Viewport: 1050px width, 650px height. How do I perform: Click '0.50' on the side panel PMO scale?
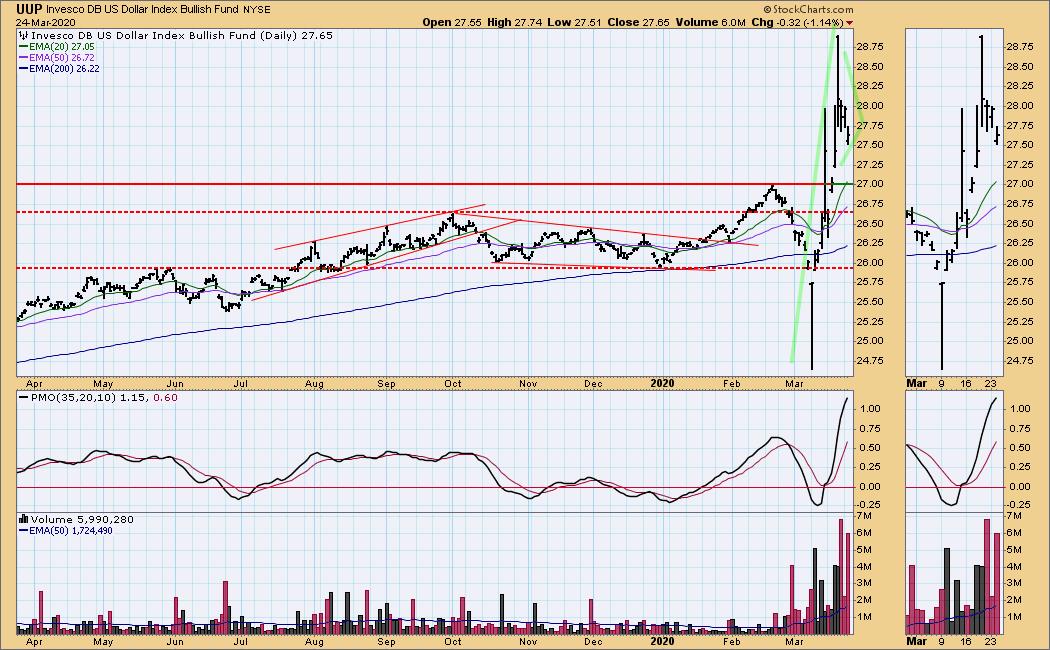click(1021, 448)
